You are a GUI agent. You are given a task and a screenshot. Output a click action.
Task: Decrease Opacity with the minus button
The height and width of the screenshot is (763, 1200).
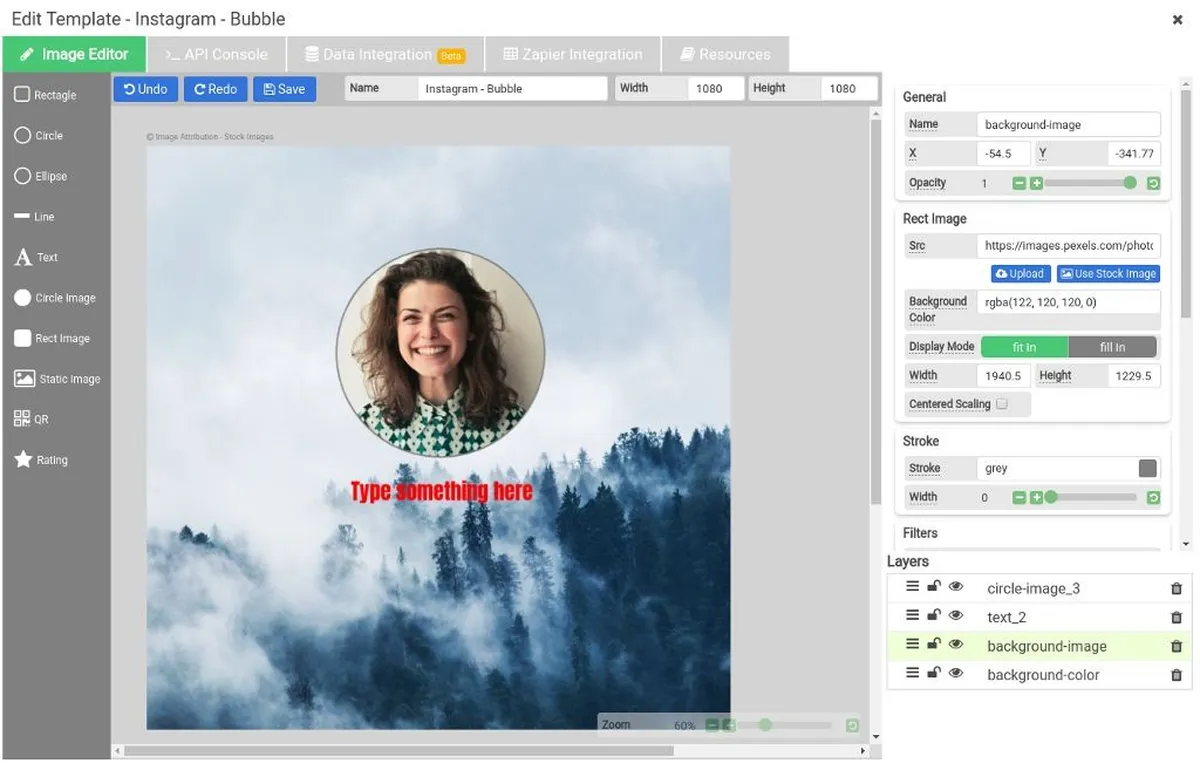(x=1019, y=183)
